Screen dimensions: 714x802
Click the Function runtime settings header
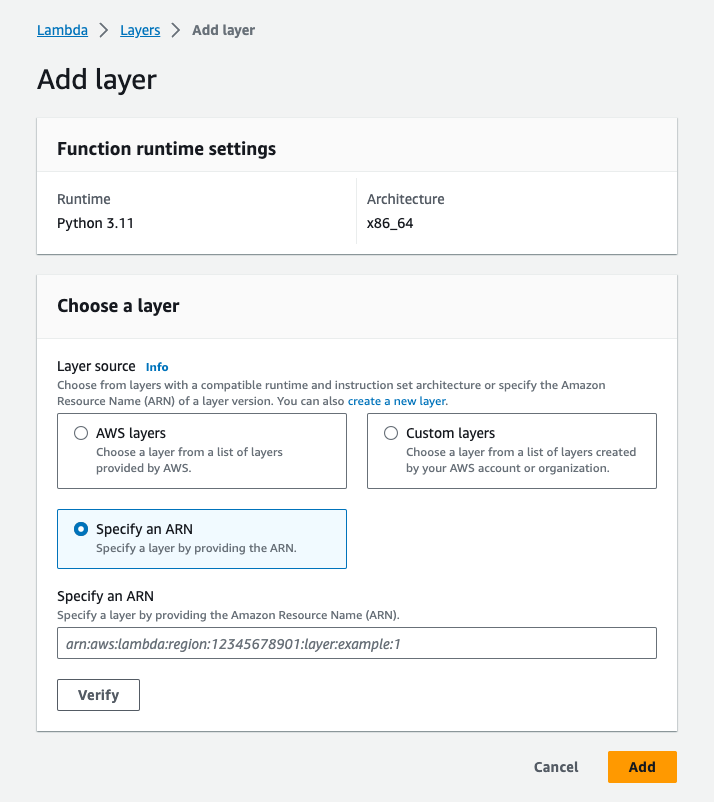pyautogui.click(x=166, y=149)
